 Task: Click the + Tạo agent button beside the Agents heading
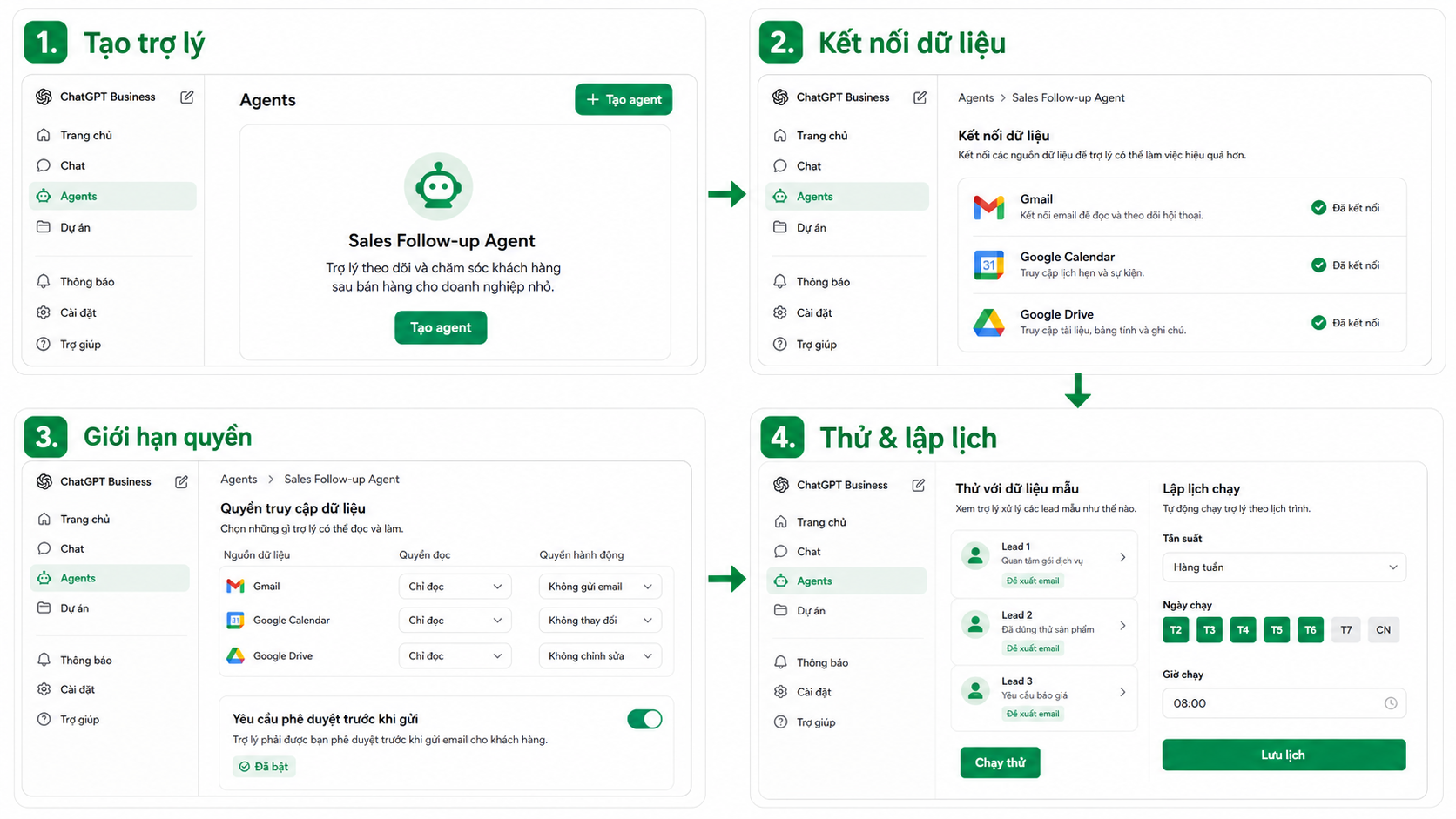[x=624, y=99]
